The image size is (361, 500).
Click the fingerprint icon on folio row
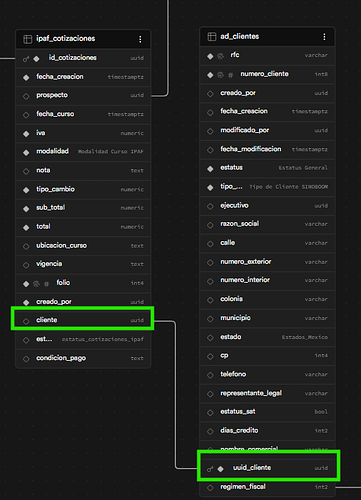point(36,284)
